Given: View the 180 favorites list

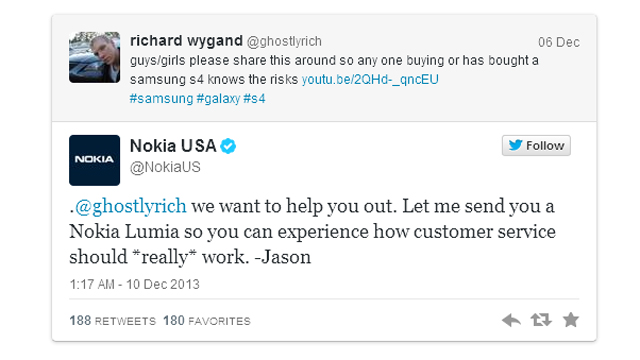Looking at the screenshot, I should pos(207,321).
